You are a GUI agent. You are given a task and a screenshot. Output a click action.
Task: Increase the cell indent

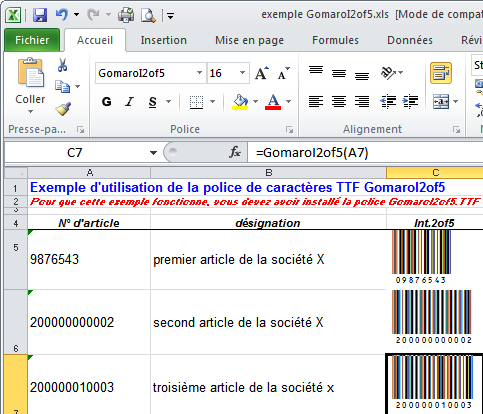tap(410, 101)
